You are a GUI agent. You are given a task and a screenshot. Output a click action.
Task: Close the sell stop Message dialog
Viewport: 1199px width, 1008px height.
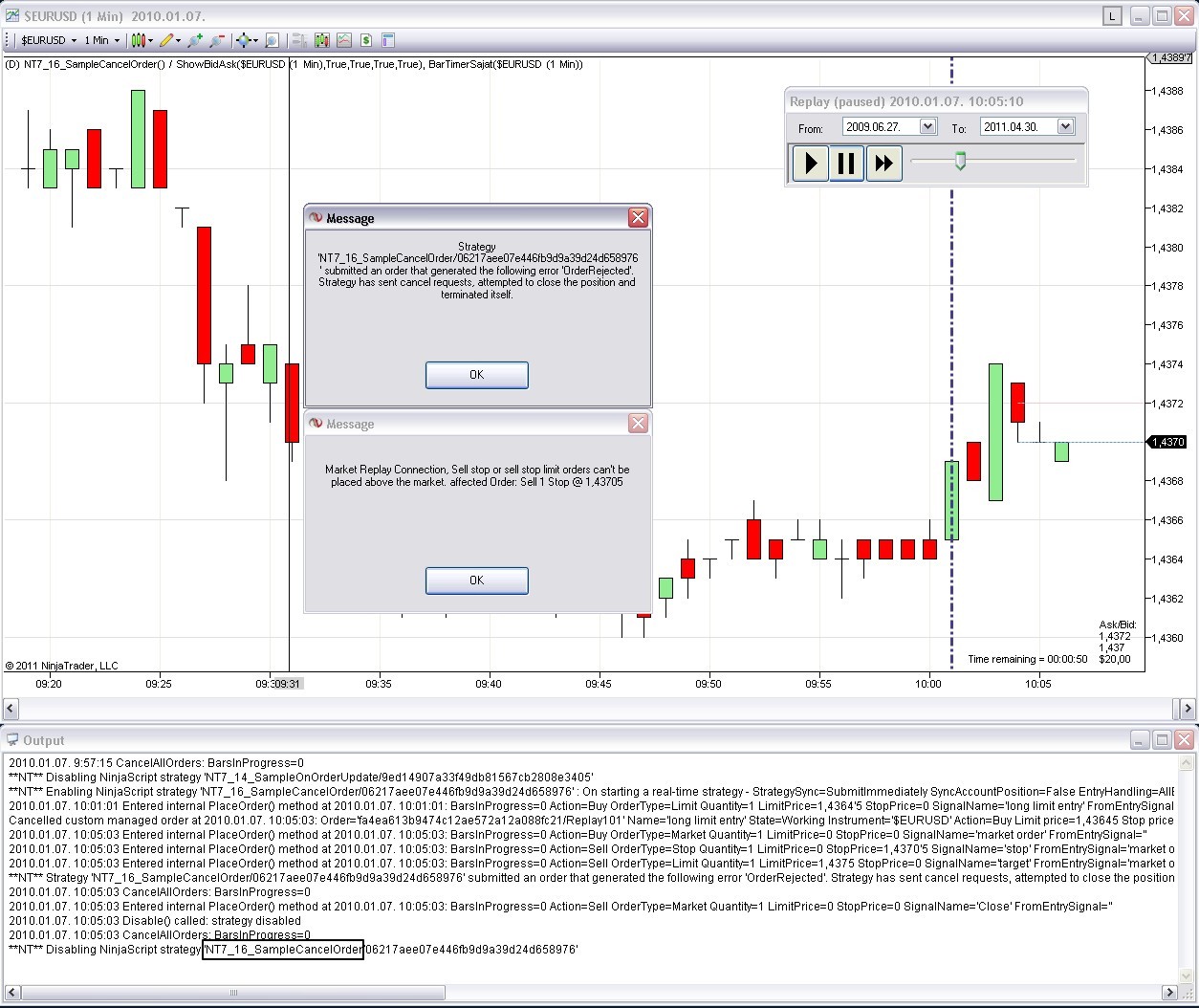point(638,424)
